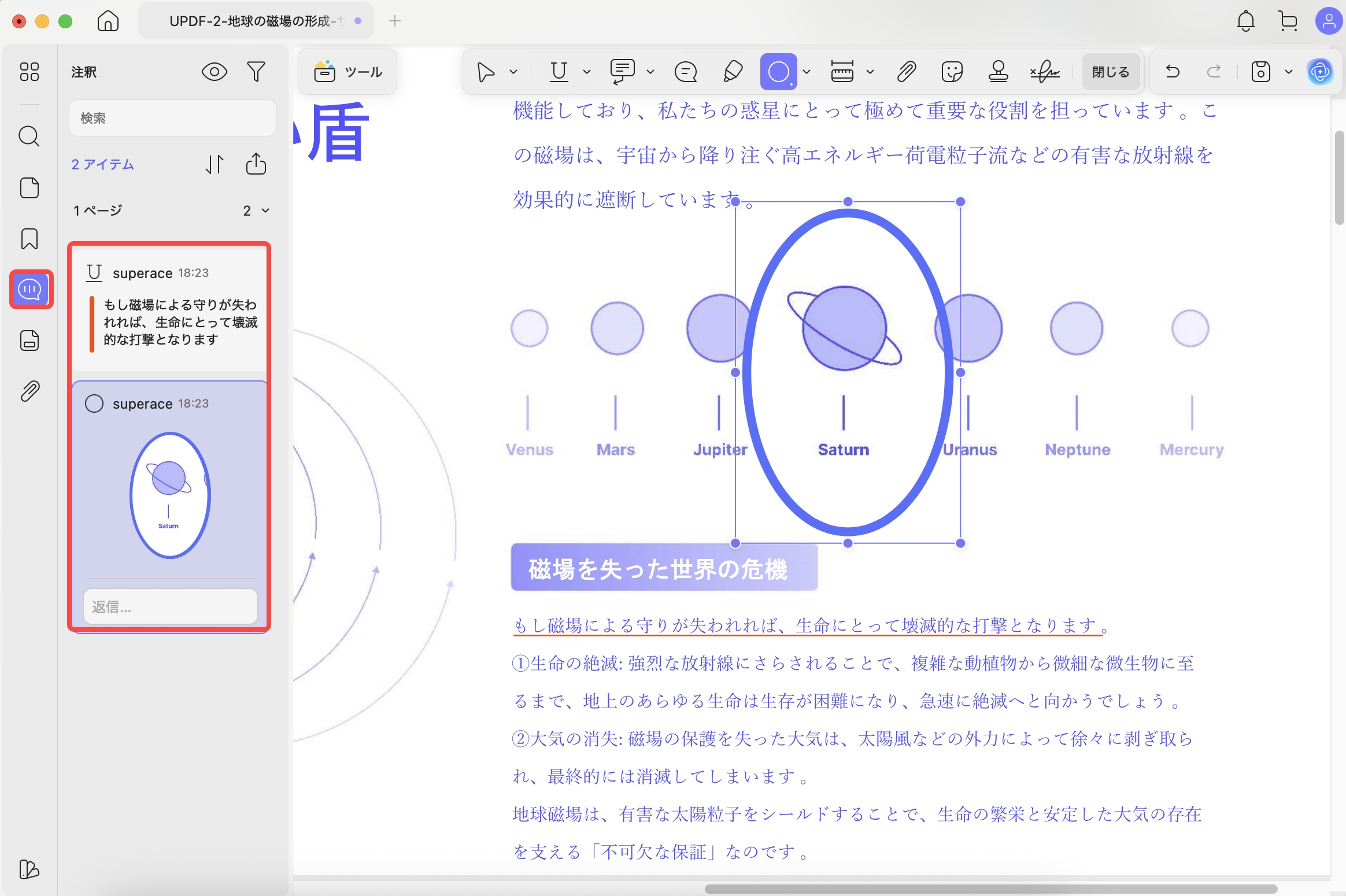1346x896 pixels.
Task: Toggle annotation visibility eye icon
Action: [x=214, y=72]
